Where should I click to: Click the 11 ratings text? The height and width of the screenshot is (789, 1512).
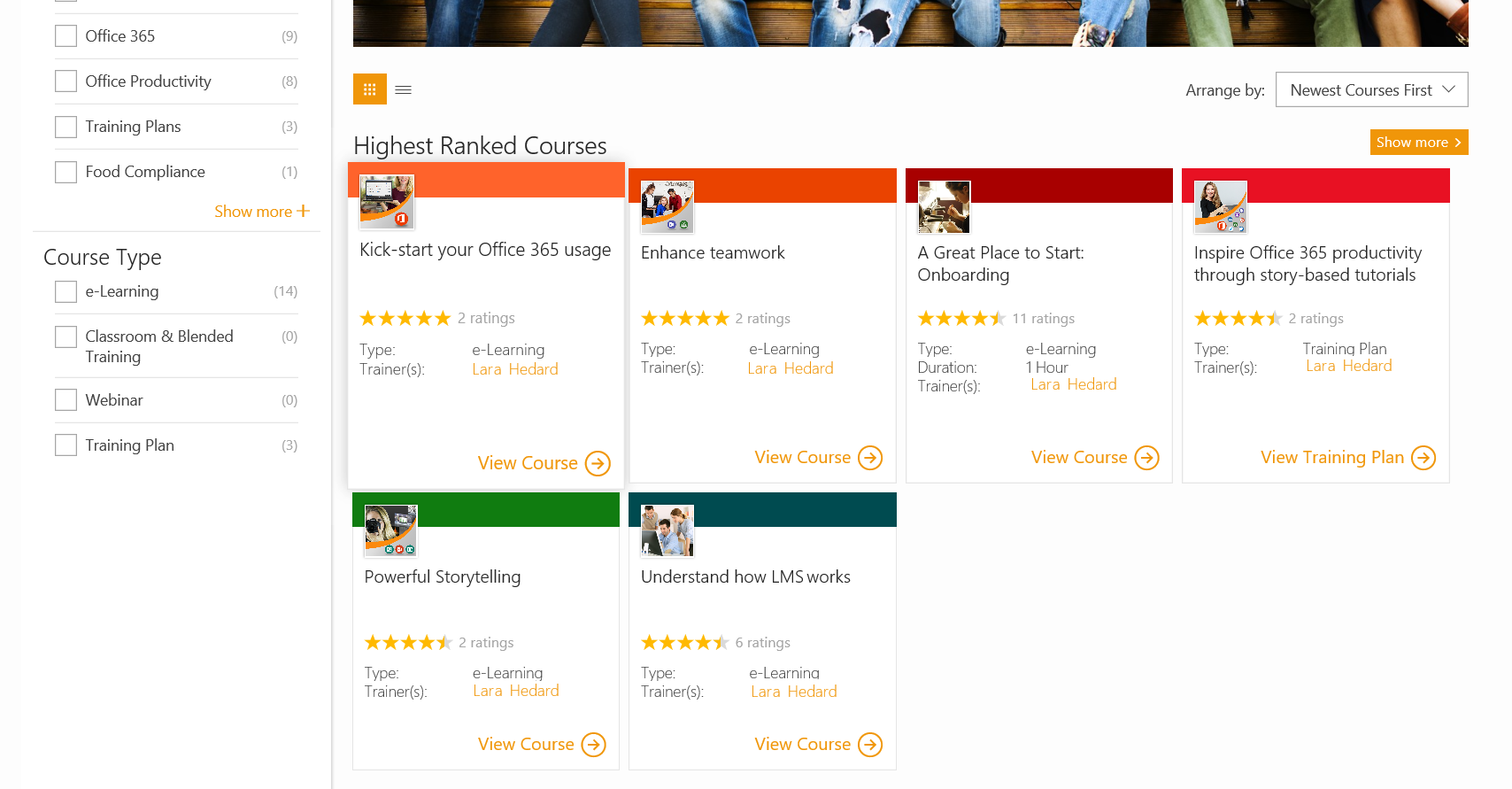[x=1044, y=319]
